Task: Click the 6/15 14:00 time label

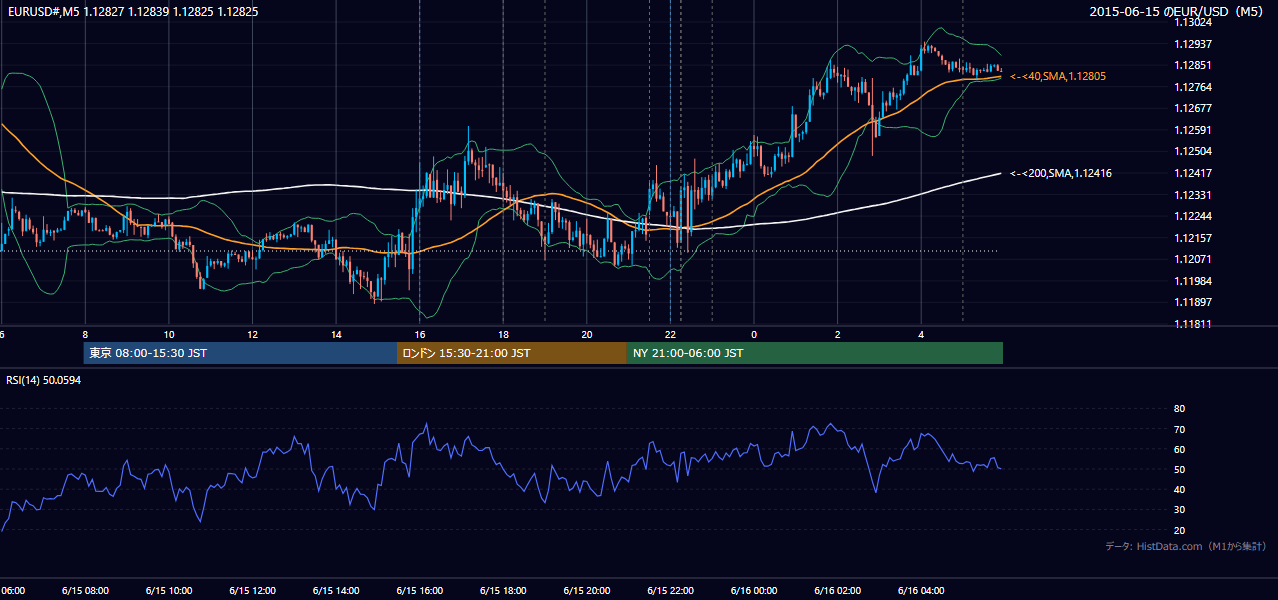Action: 336,590
